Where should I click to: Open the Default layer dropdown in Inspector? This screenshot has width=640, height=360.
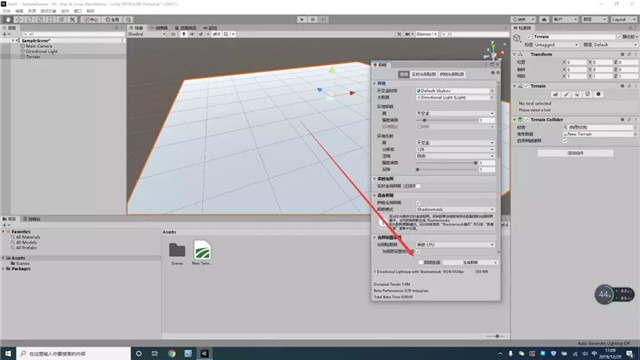tap(615, 45)
